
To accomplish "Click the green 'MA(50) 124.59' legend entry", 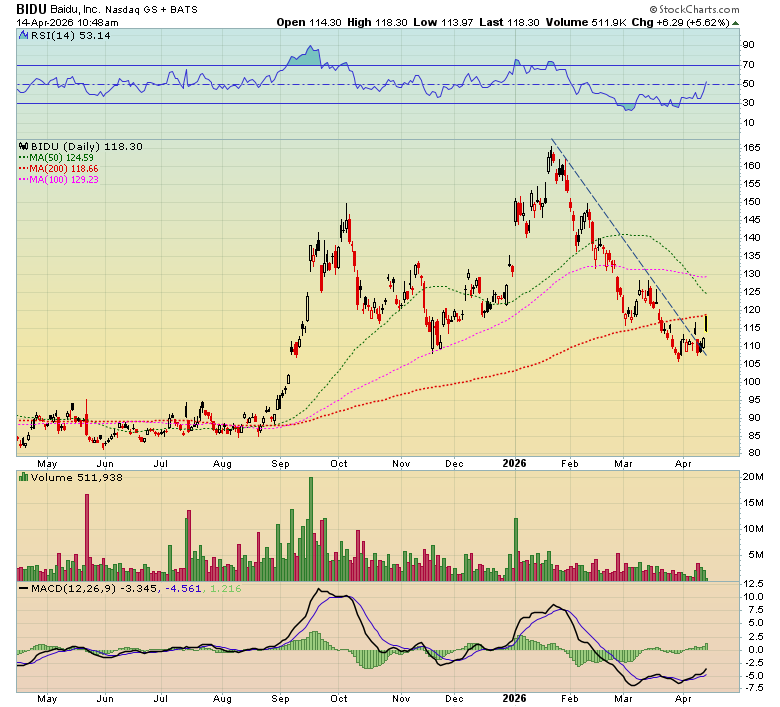I will [x=56, y=158].
